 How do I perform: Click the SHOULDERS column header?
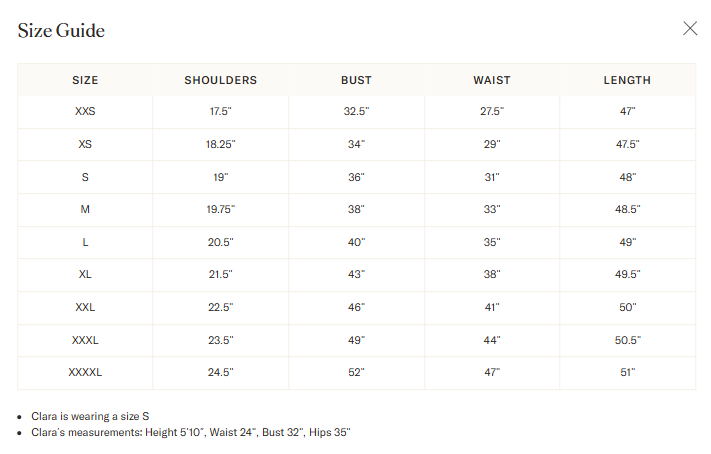point(221,80)
